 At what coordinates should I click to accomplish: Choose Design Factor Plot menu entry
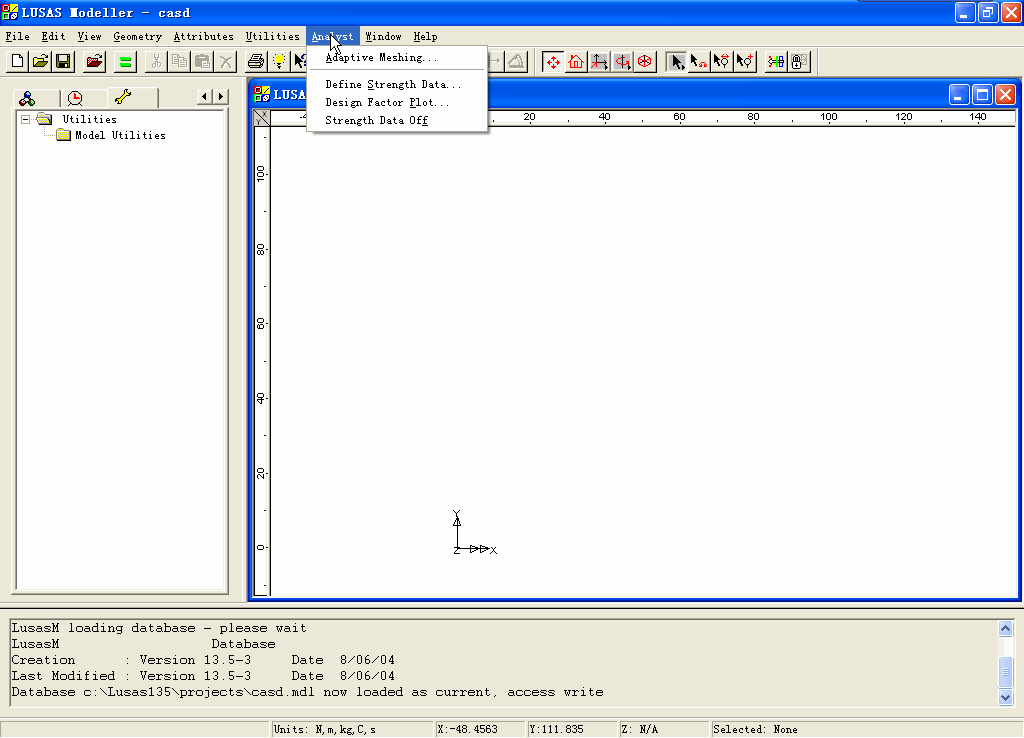point(397,103)
